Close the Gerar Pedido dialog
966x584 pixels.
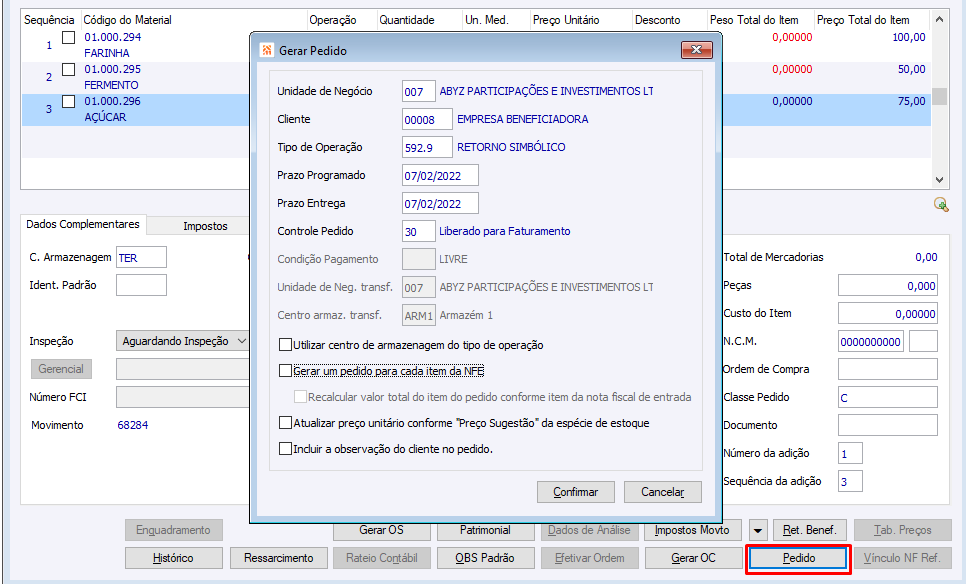[x=697, y=50]
